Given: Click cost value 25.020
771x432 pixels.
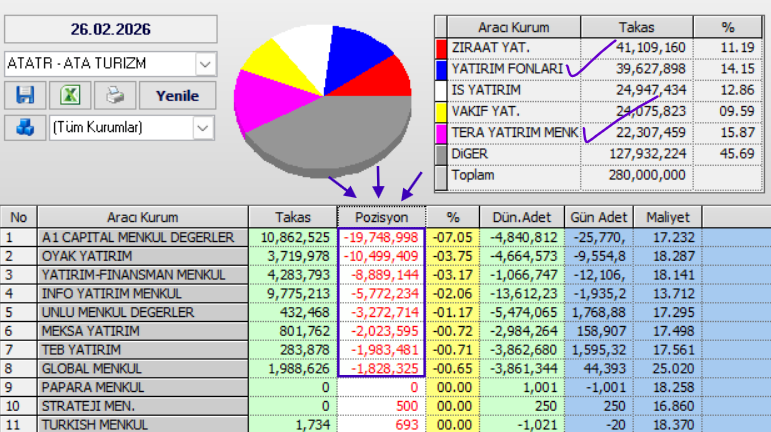Looking at the screenshot, I should click(x=674, y=368).
